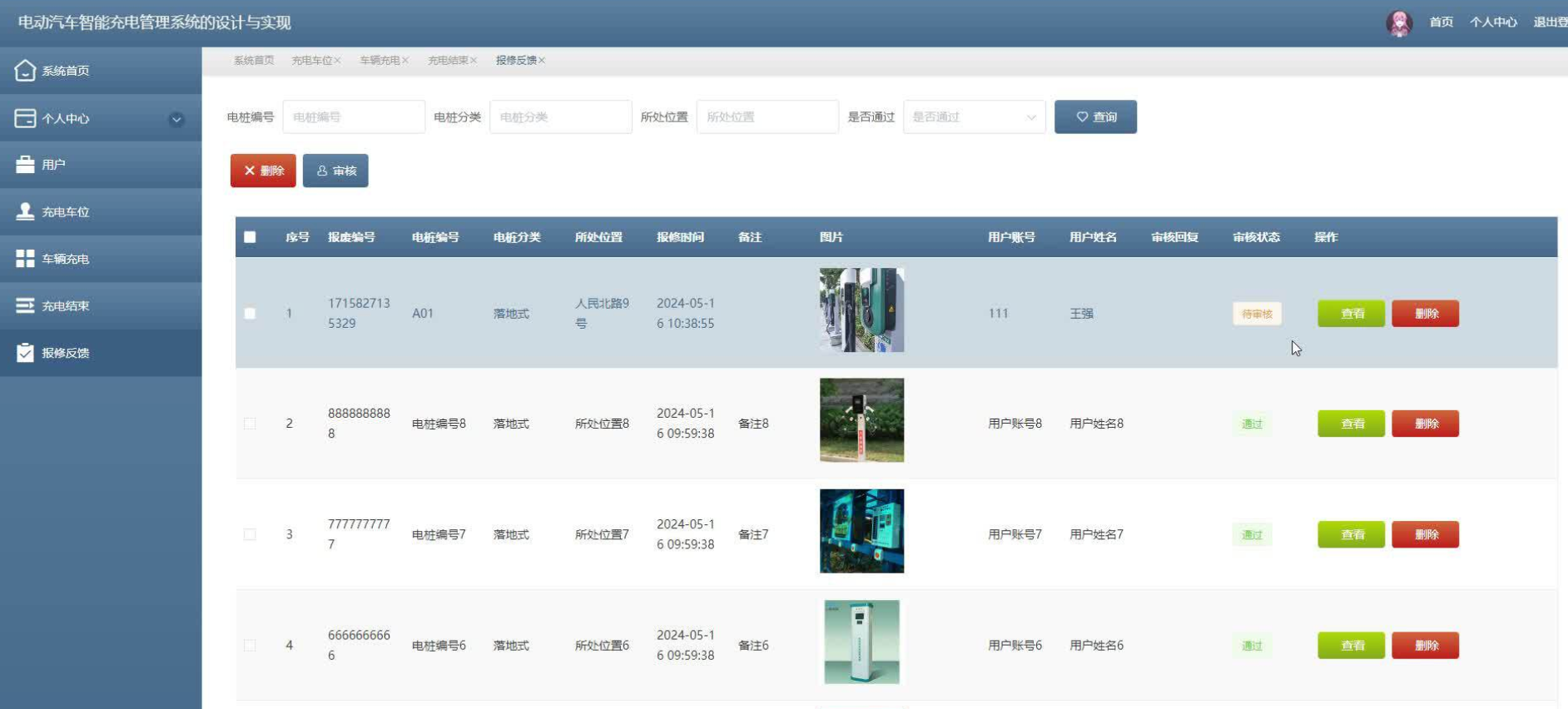1568x709 pixels.
Task: Click the red 删除 batch delete button
Action: [x=263, y=171]
